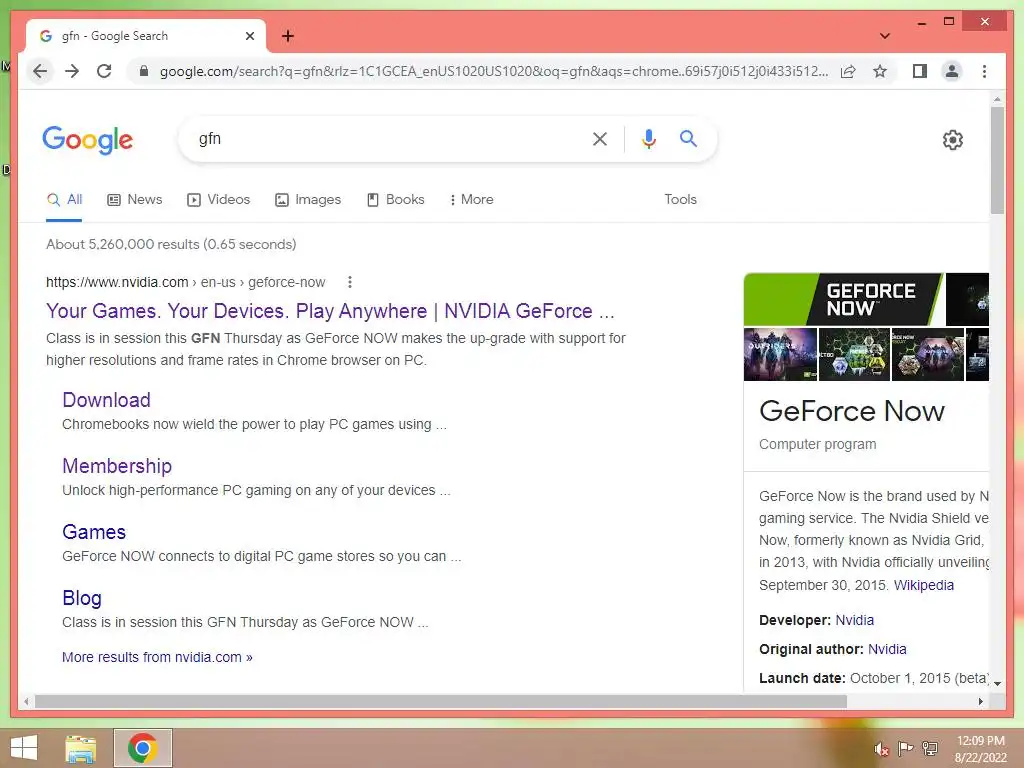Open Chrome's three-dot menu
1024x768 pixels.
(x=984, y=71)
